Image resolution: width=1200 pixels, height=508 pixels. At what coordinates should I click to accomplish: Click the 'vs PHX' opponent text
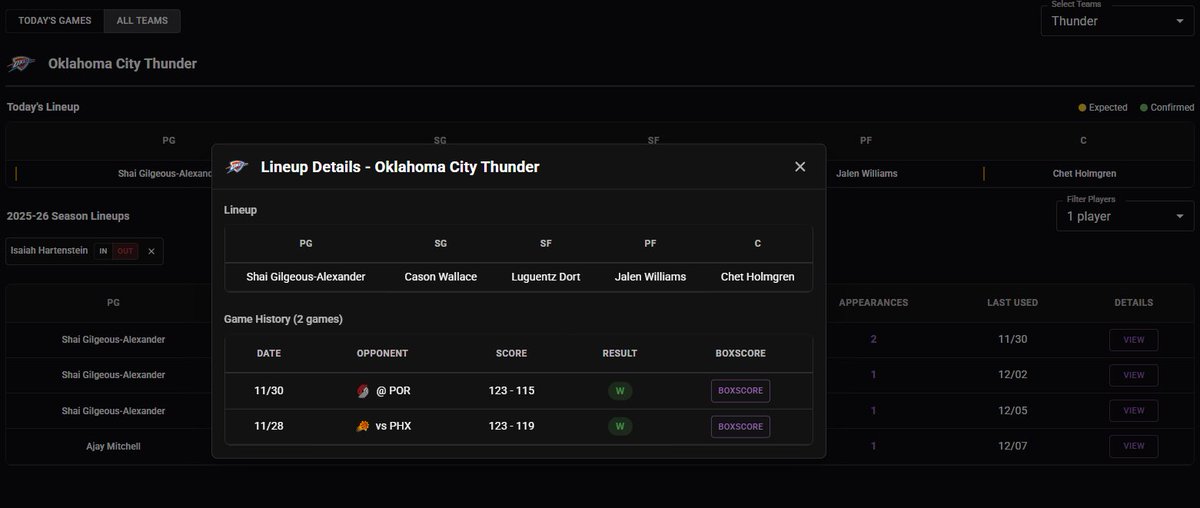393,427
